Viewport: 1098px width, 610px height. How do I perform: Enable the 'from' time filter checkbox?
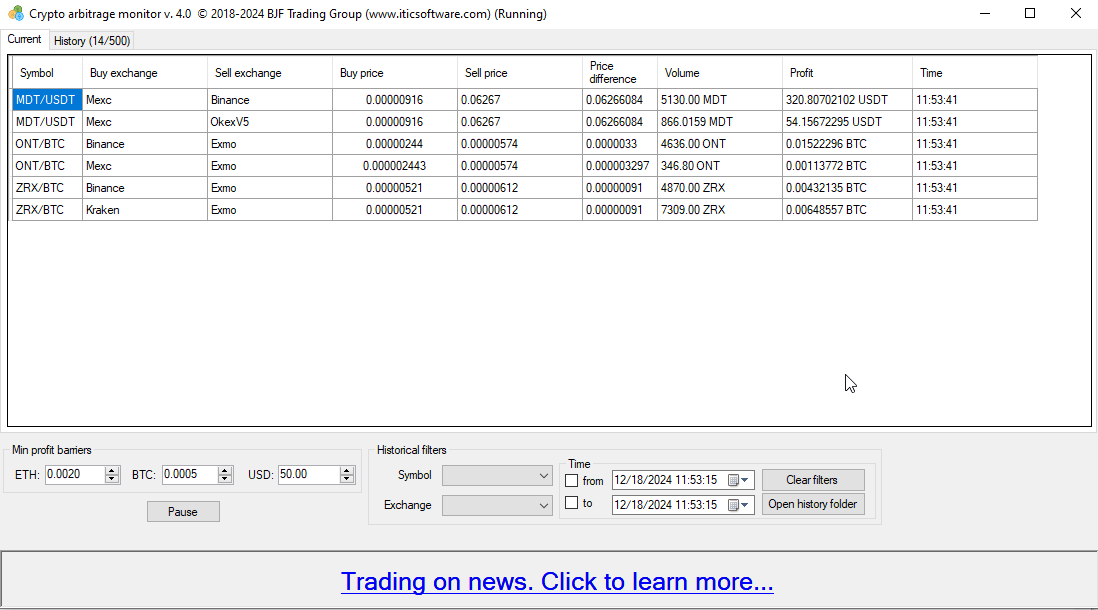tap(572, 480)
